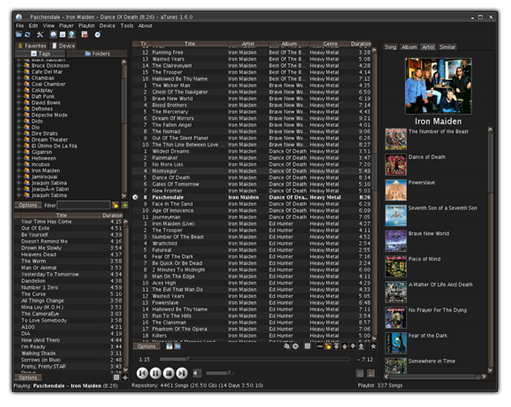Viewport: 511px width, 407px height.
Task: Click the move-to-top playlist icon
Action: (336, 347)
